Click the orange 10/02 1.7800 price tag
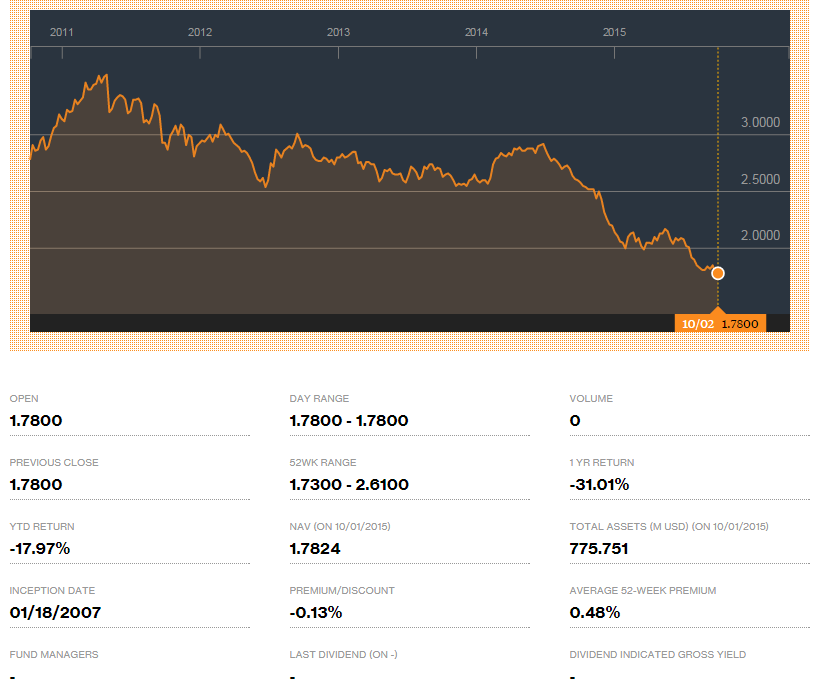The height and width of the screenshot is (684, 821). tap(720, 324)
